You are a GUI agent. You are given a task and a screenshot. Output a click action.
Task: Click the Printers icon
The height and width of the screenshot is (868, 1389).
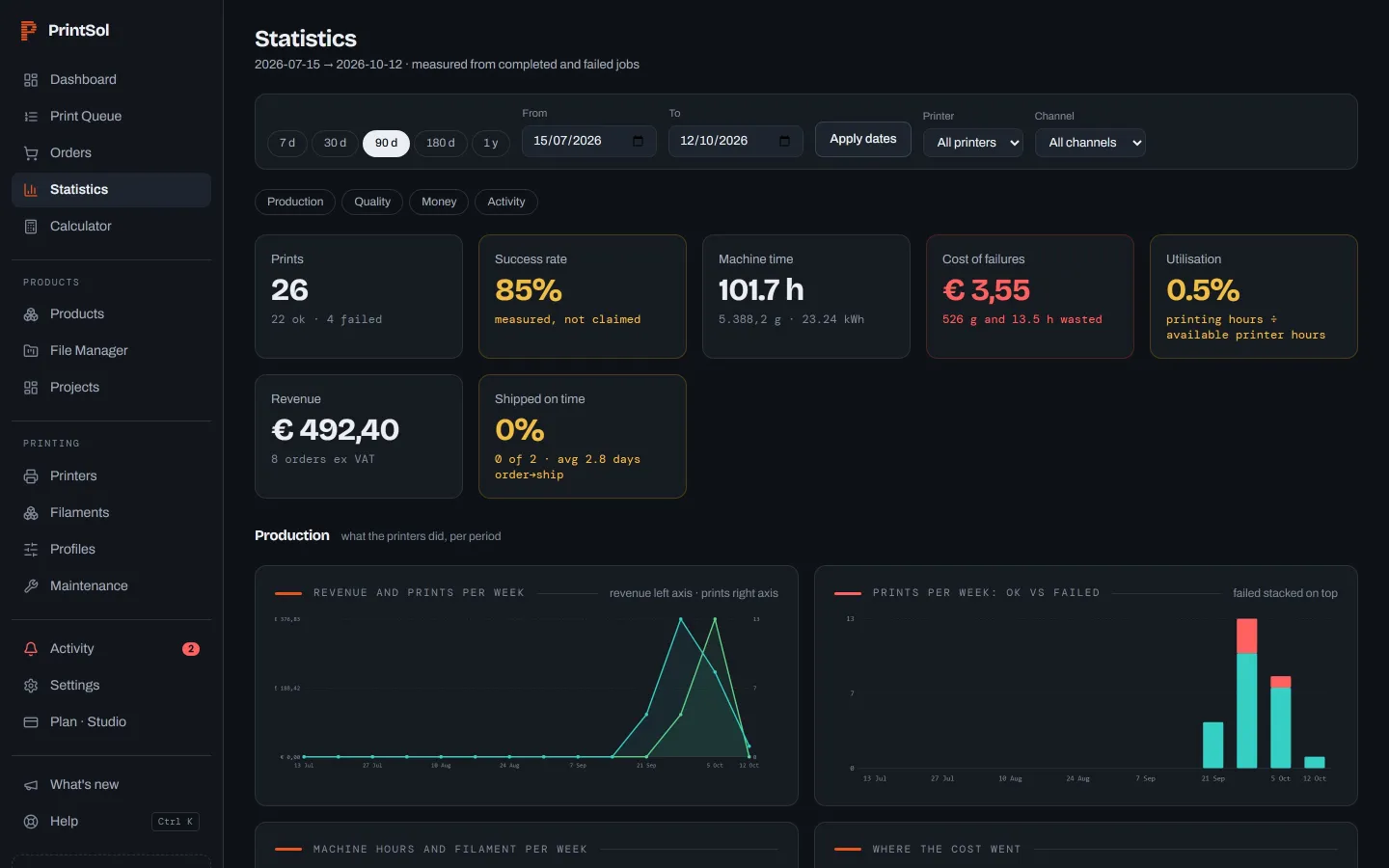31,476
